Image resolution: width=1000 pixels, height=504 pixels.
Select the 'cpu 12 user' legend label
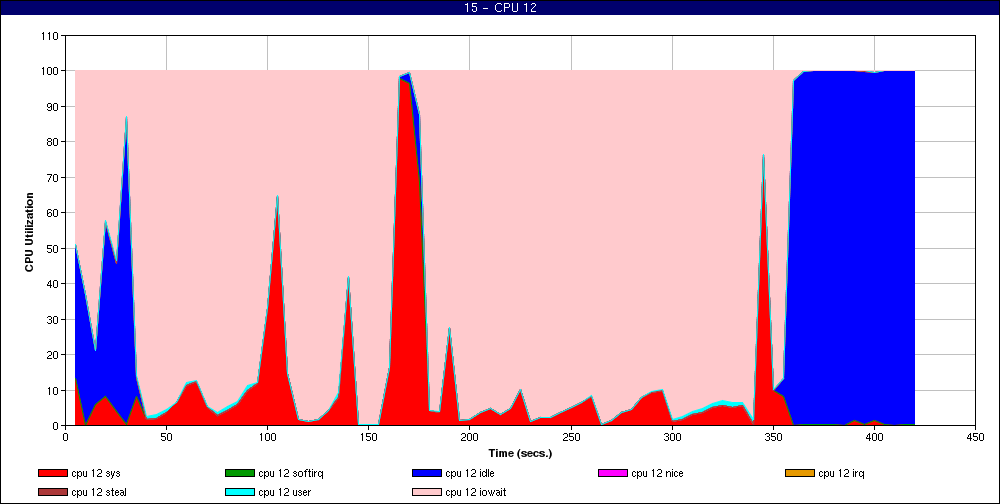pos(284,493)
